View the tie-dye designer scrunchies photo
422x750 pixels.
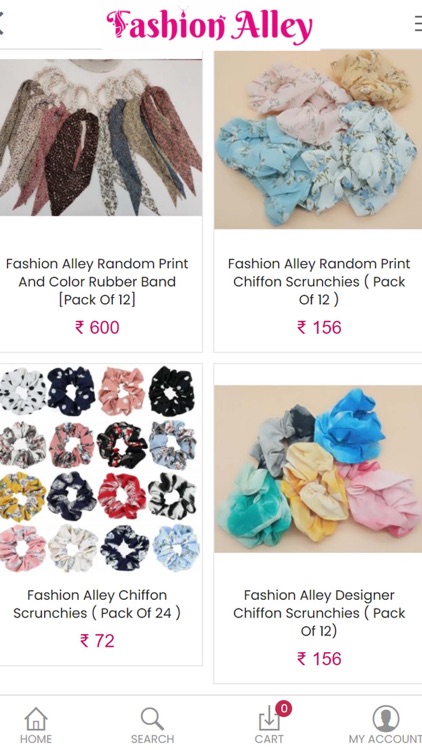(x=318, y=469)
